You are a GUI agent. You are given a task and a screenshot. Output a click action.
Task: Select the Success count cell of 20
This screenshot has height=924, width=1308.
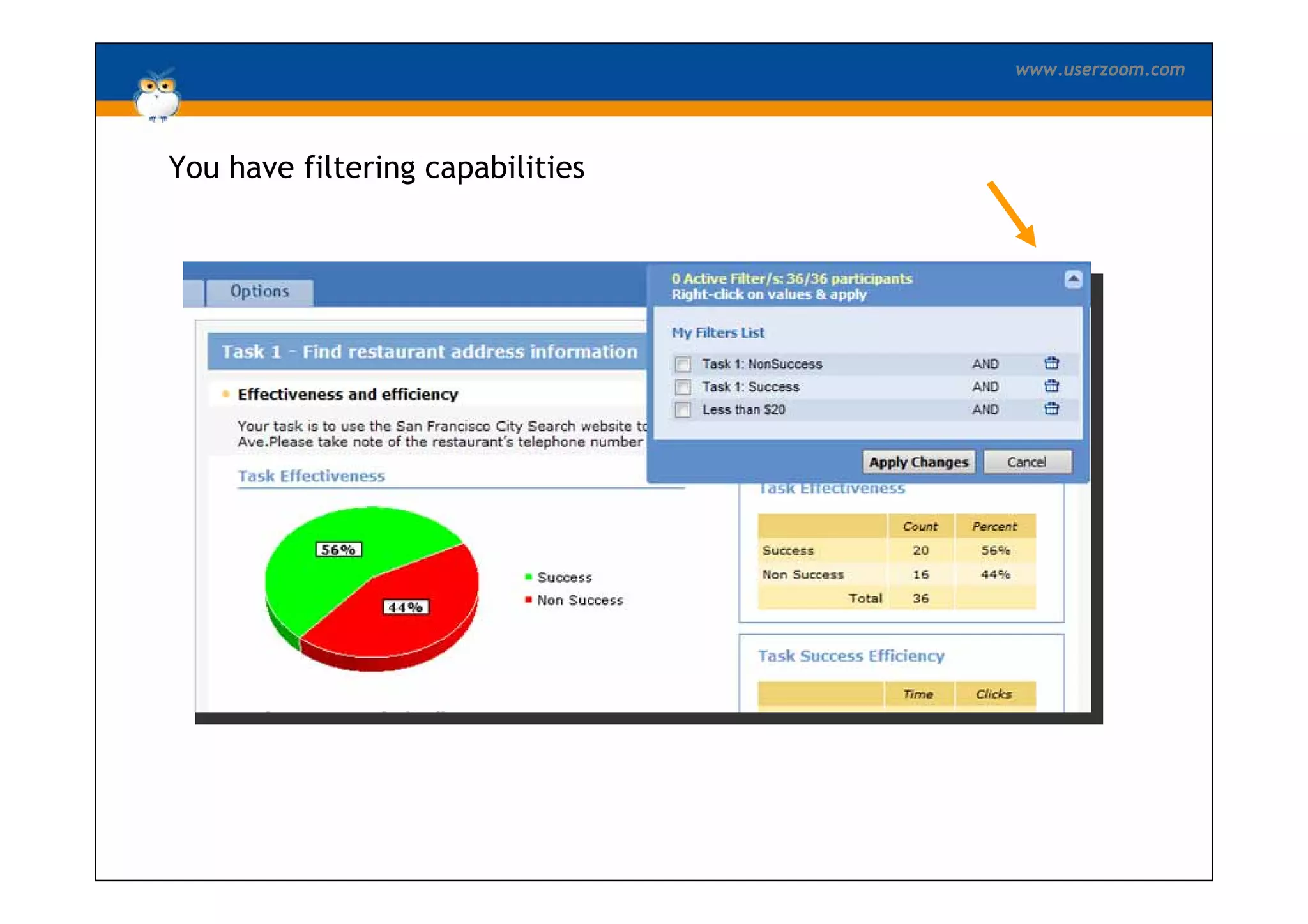point(920,550)
